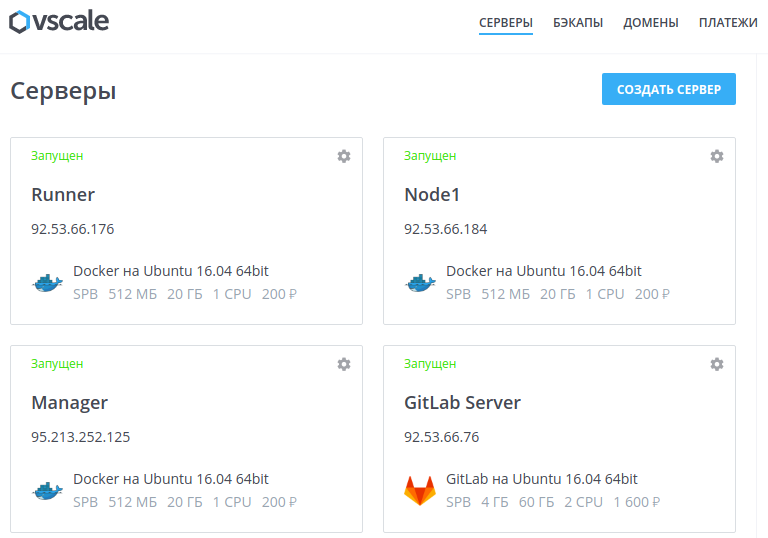
Task: Click Запущен status on Runner card
Action: pyautogui.click(x=57, y=156)
